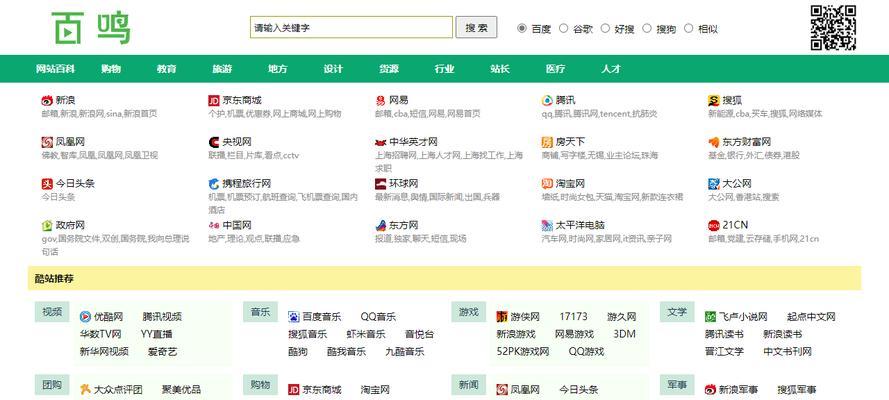The image size is (889, 400).
Task: Open the 旅游 navigation menu item
Action: click(222, 69)
